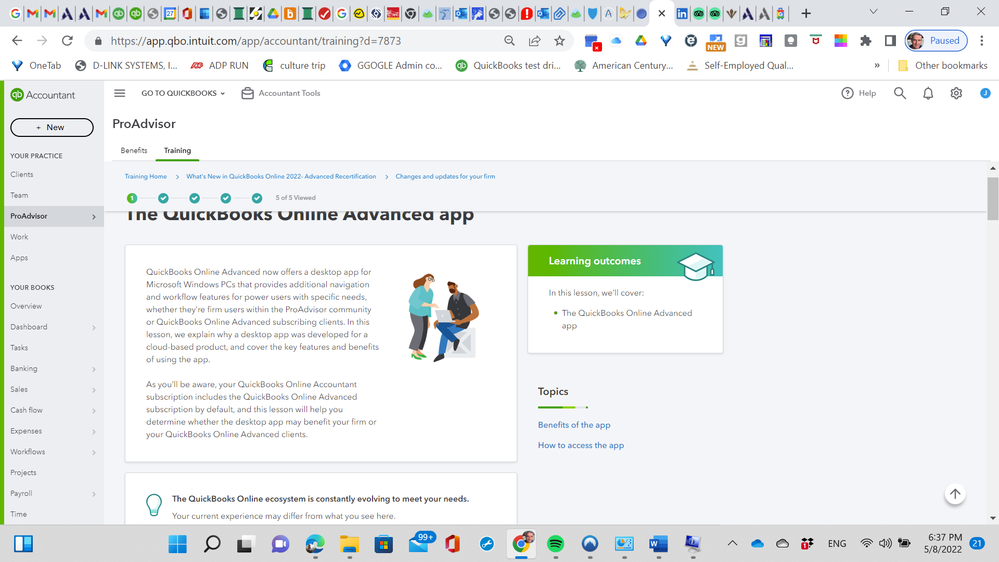Open Accountant Tools briefcase menu
The width and height of the screenshot is (999, 562).
pos(280,93)
